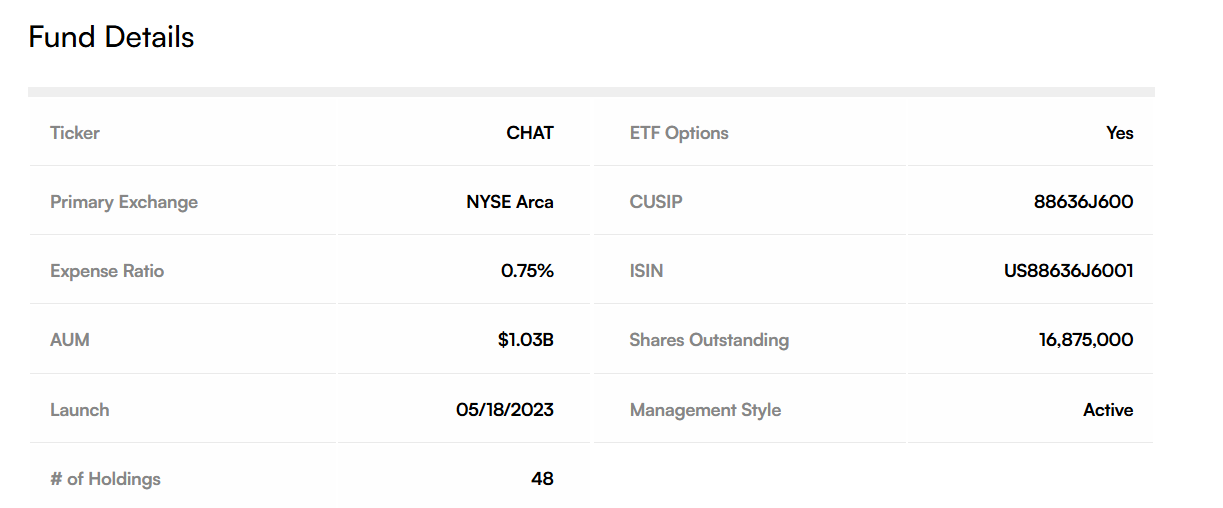Click the CUSIP number 88636J600

click(1084, 202)
